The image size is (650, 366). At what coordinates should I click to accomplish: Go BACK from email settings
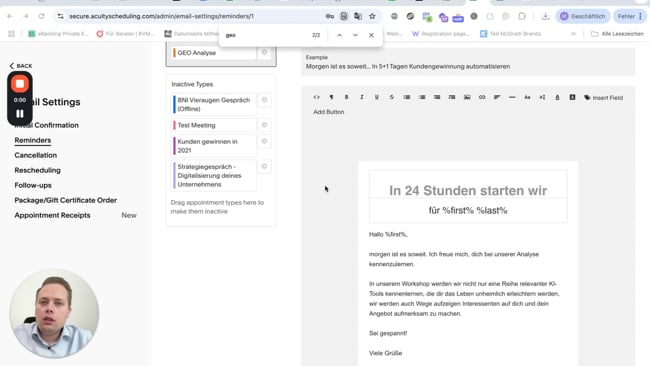pyautogui.click(x=21, y=66)
